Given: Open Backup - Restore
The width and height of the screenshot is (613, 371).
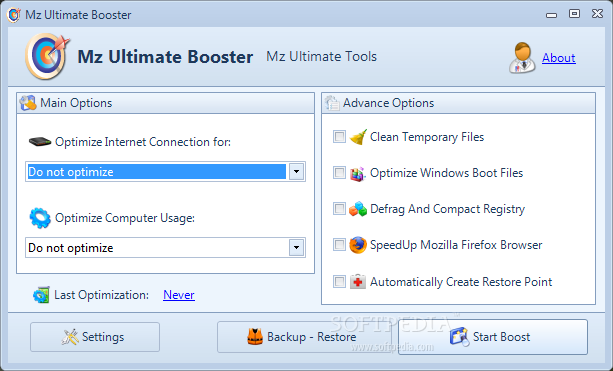Looking at the screenshot, I should (304, 337).
